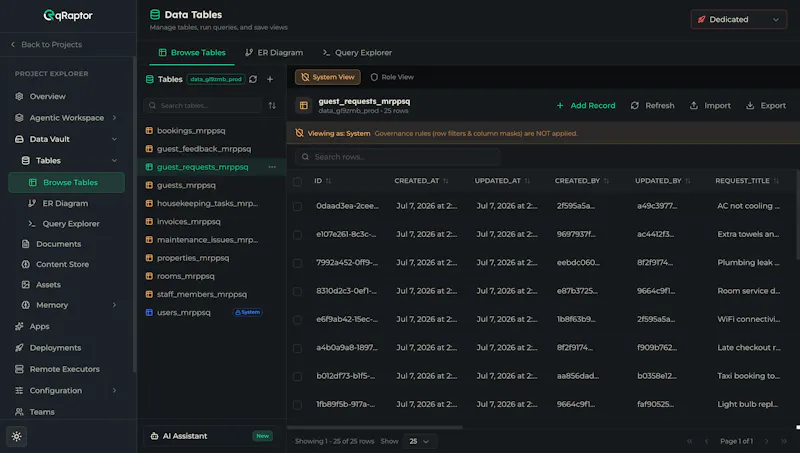Sort by UPDATED_AT column arrows
Viewport: 800px width, 453px height.
point(527,181)
